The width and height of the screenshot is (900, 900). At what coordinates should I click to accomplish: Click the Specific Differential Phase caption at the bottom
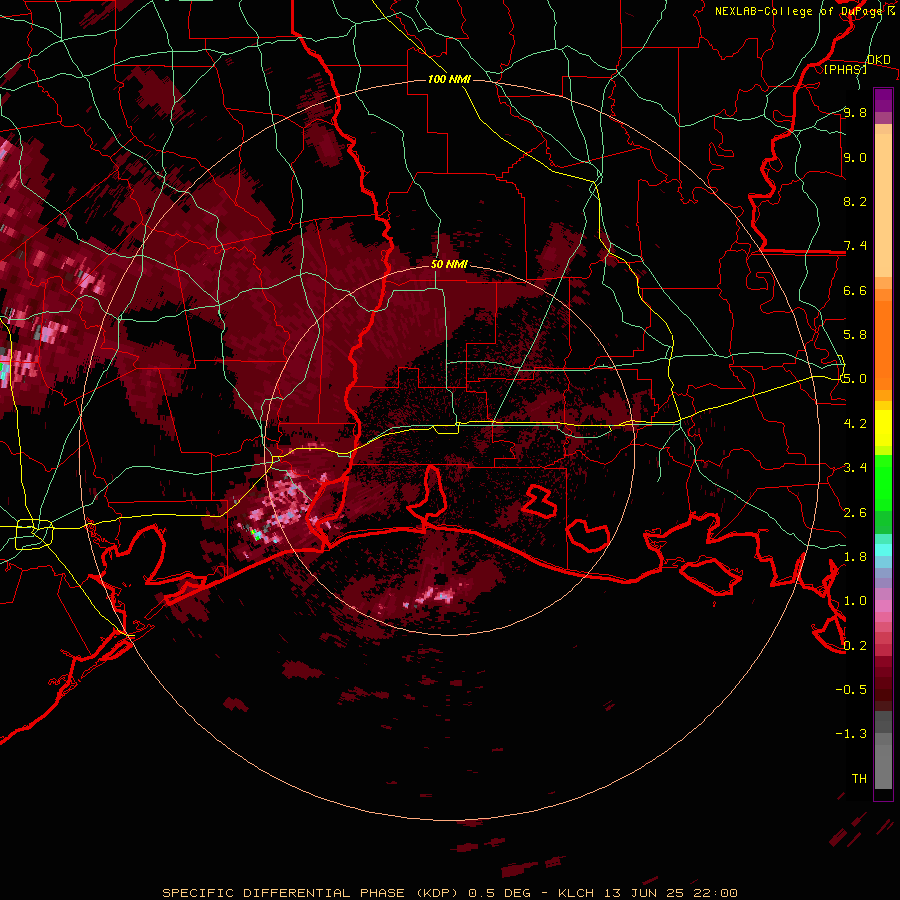(x=450, y=893)
